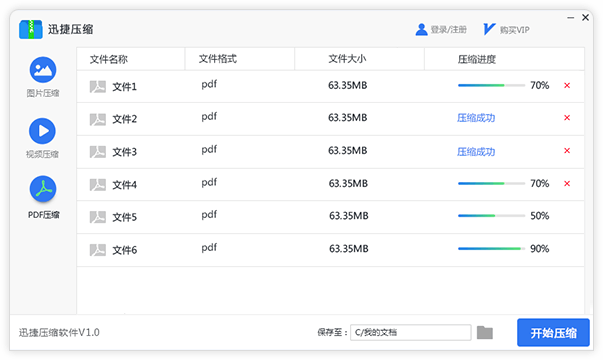Click the pdf format cell of 文件5

pyautogui.click(x=209, y=215)
